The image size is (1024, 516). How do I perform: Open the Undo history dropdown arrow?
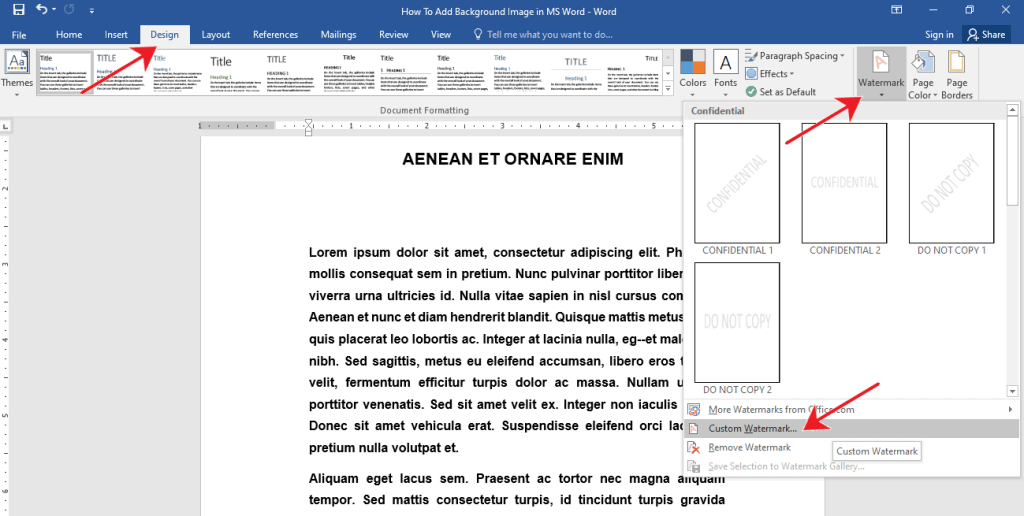(x=54, y=10)
